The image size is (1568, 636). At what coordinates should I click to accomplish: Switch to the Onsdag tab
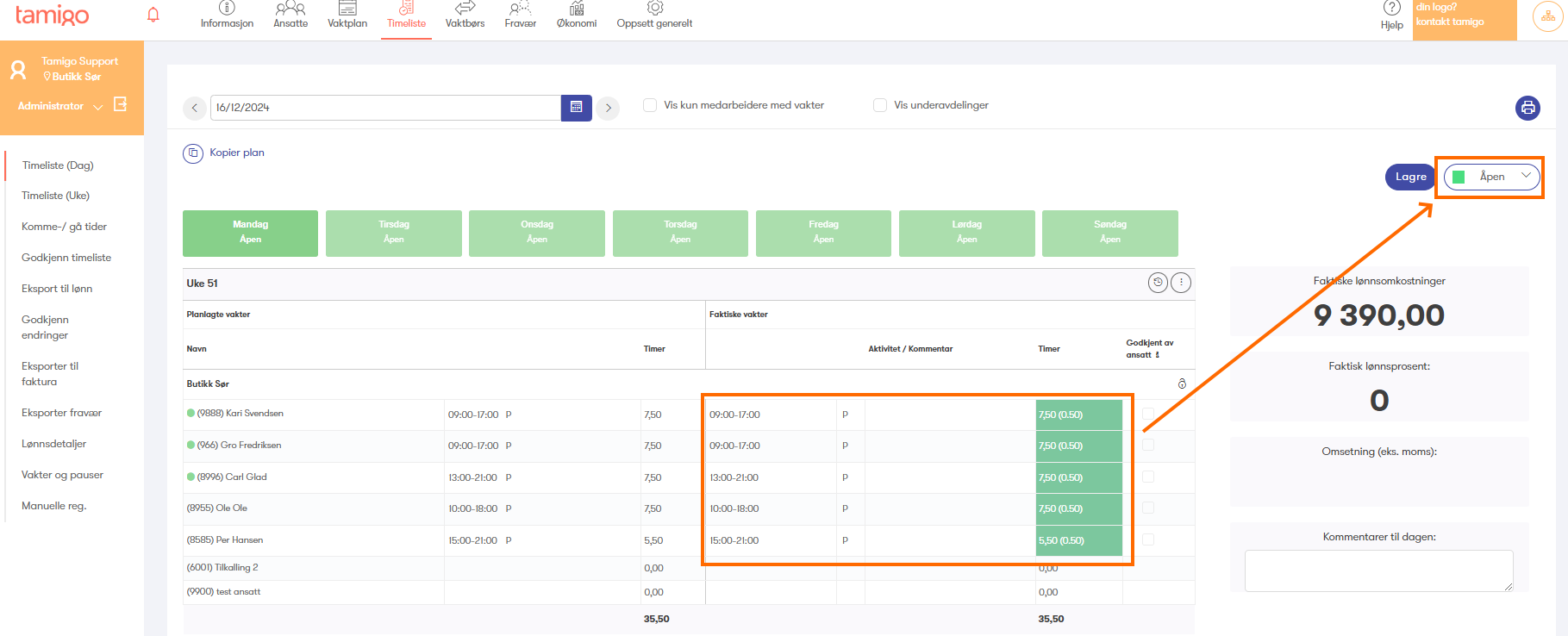point(537,233)
